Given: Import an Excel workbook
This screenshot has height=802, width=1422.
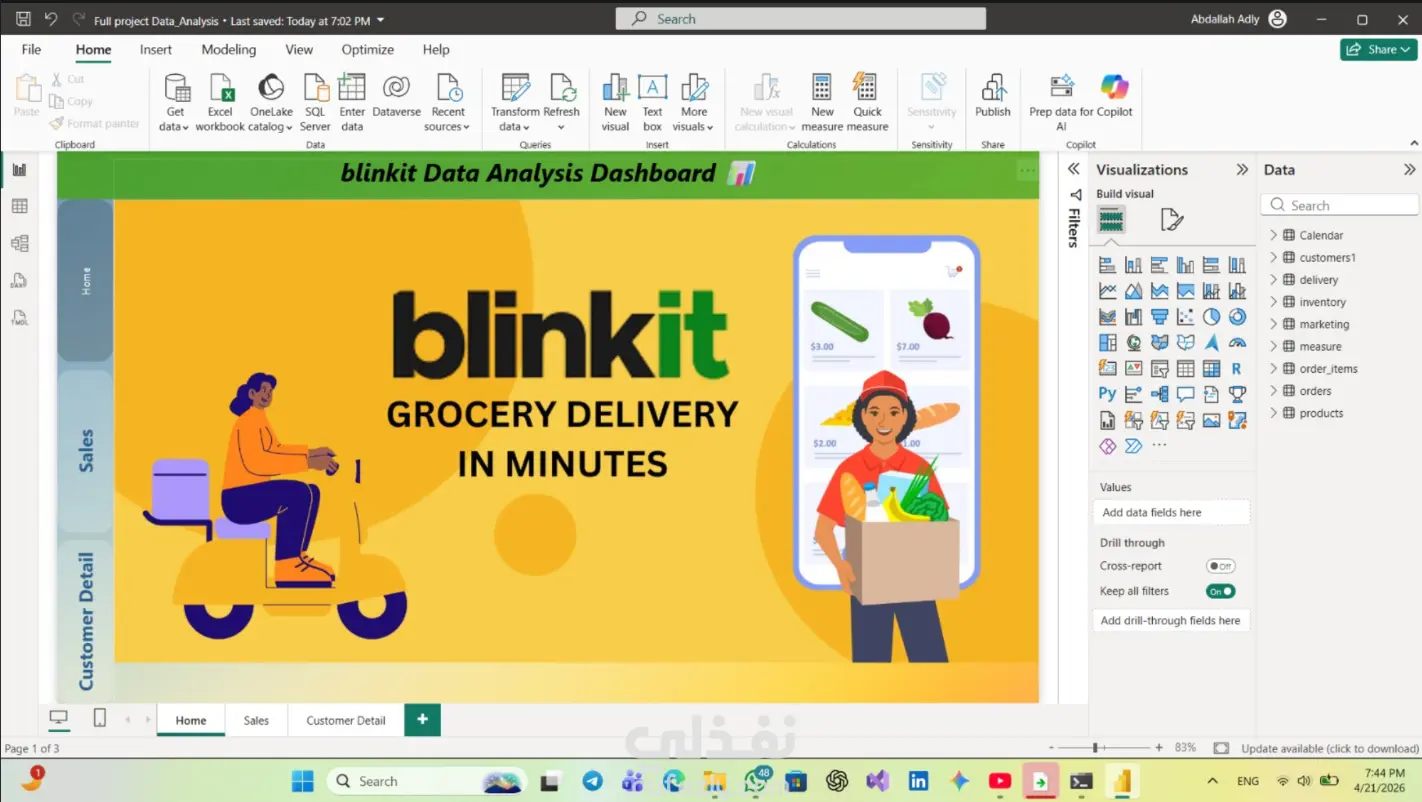Looking at the screenshot, I should [x=220, y=102].
